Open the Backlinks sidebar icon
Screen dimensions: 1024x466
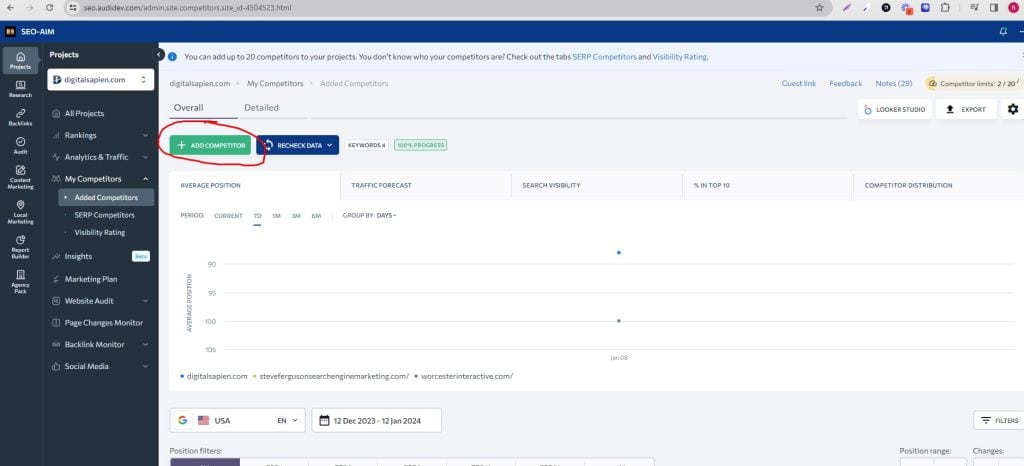(x=20, y=117)
